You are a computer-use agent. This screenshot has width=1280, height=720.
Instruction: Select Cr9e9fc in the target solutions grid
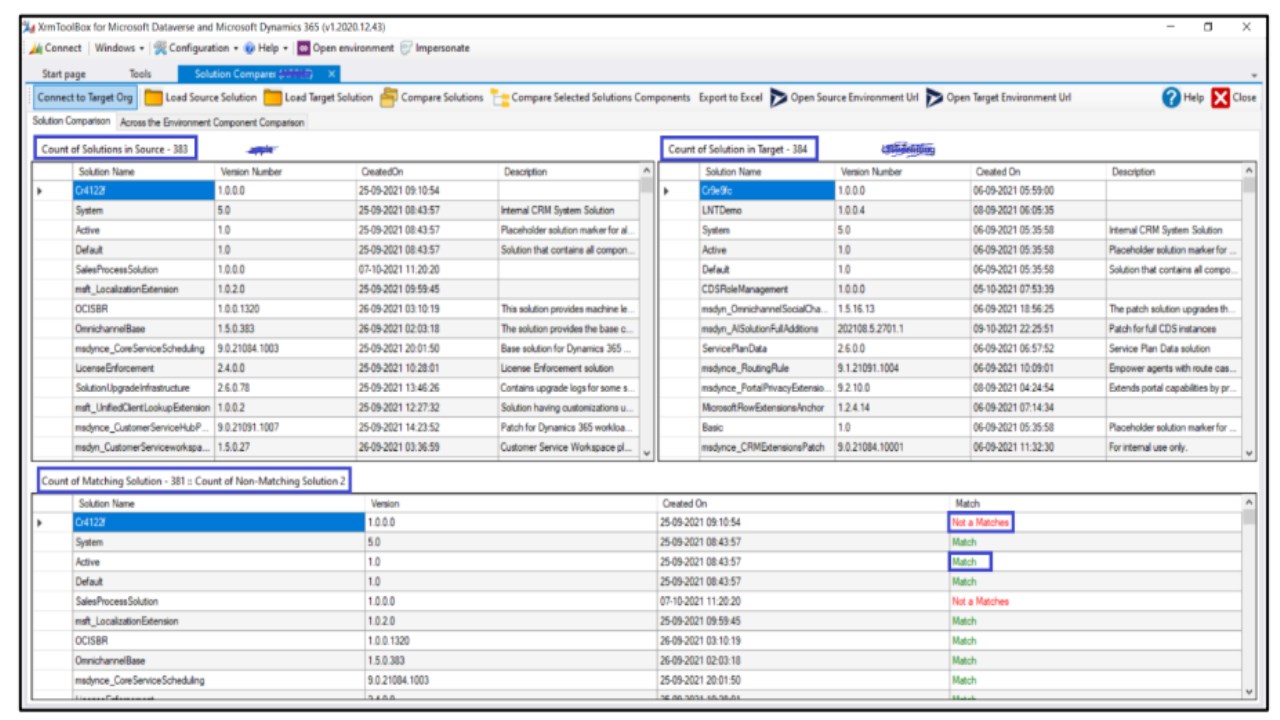coord(767,191)
